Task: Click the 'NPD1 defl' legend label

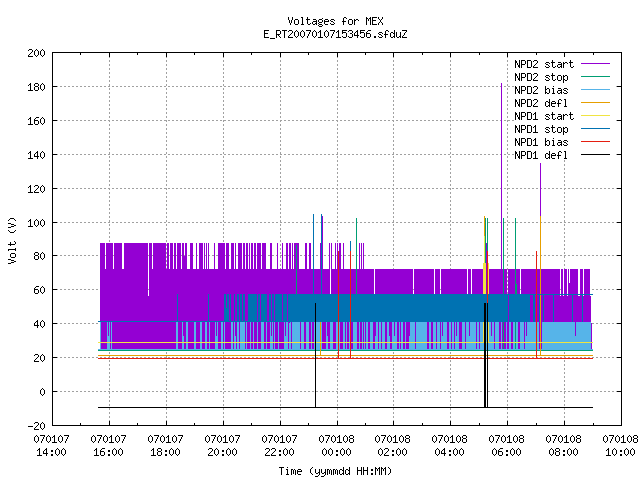Action: (541, 156)
